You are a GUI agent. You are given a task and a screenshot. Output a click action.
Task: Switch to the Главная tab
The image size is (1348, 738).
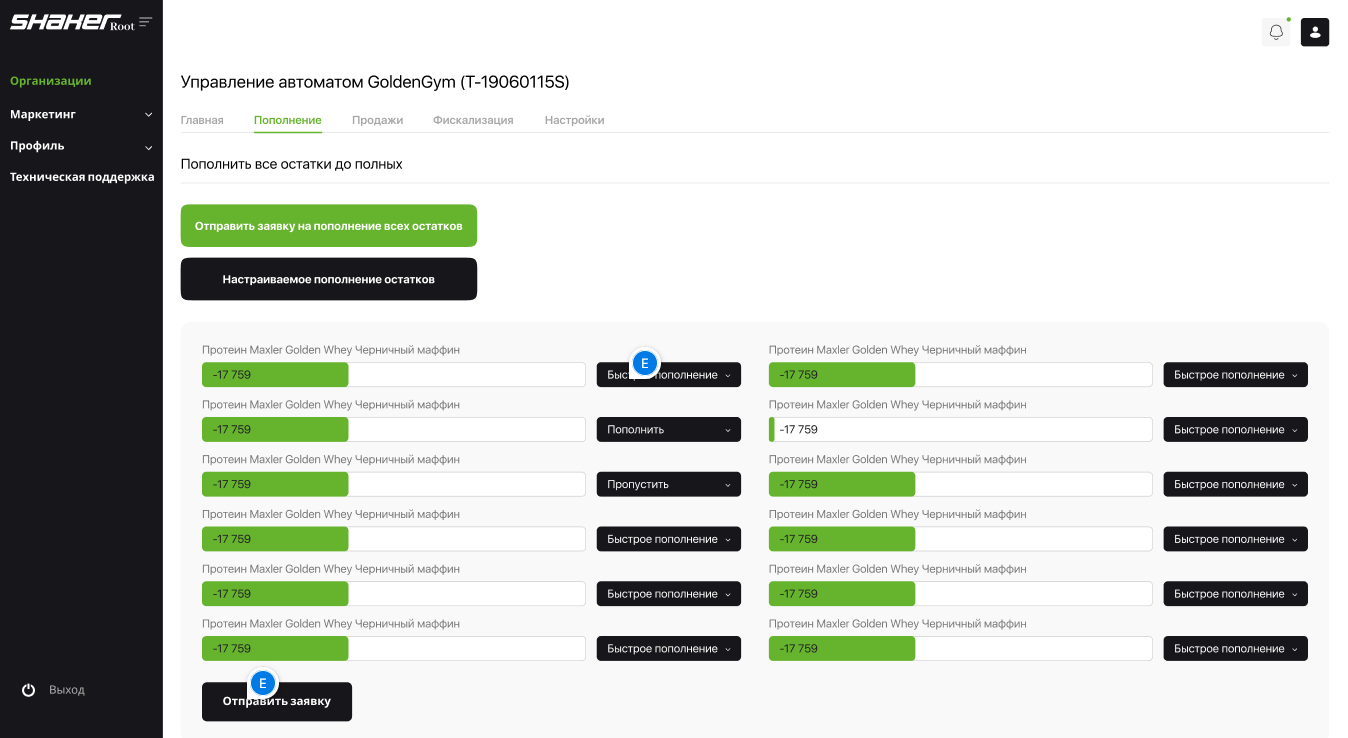coord(202,120)
